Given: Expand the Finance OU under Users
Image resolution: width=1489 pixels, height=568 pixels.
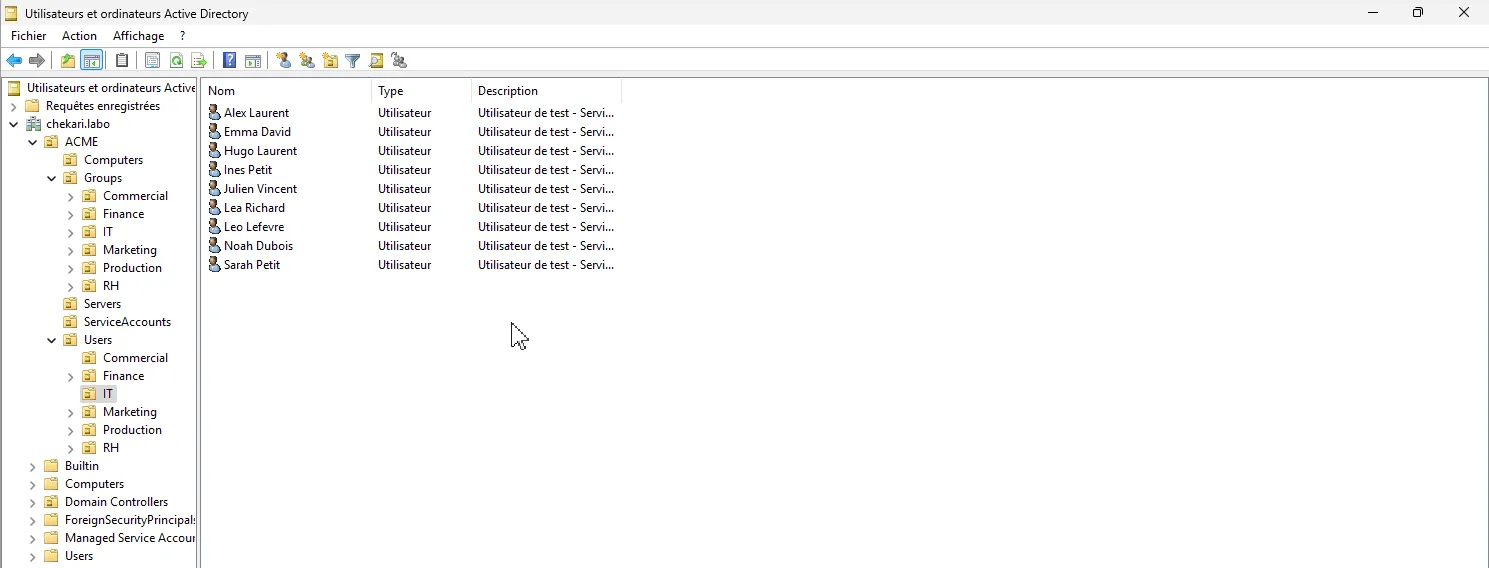Looking at the screenshot, I should [71, 377].
